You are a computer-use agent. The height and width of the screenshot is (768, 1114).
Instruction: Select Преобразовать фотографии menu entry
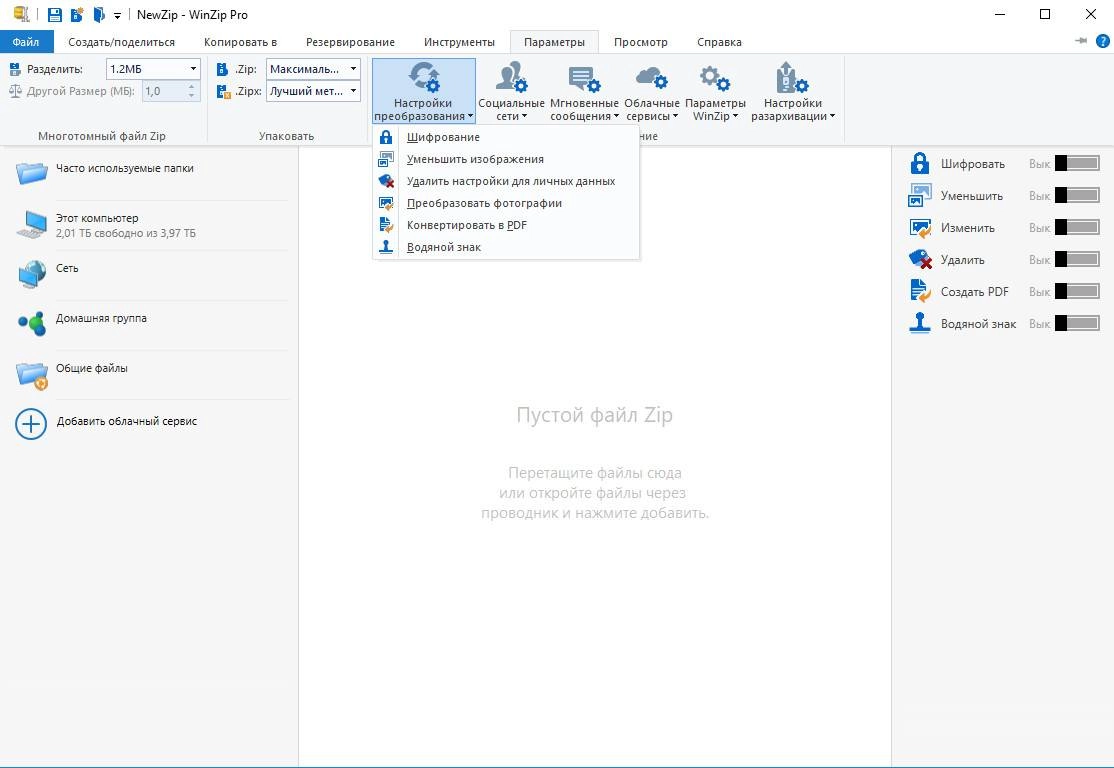pyautogui.click(x=506, y=203)
